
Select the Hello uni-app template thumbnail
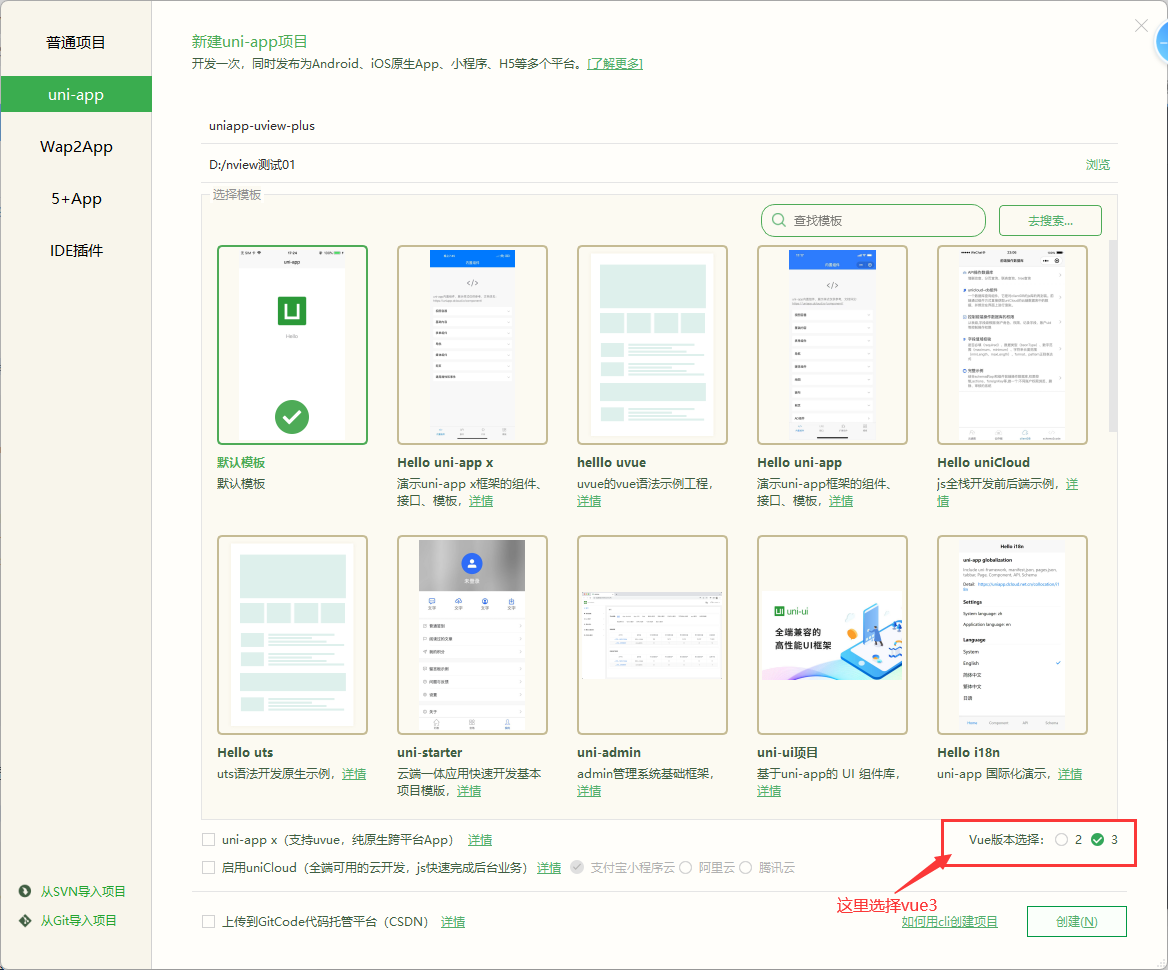click(832, 345)
